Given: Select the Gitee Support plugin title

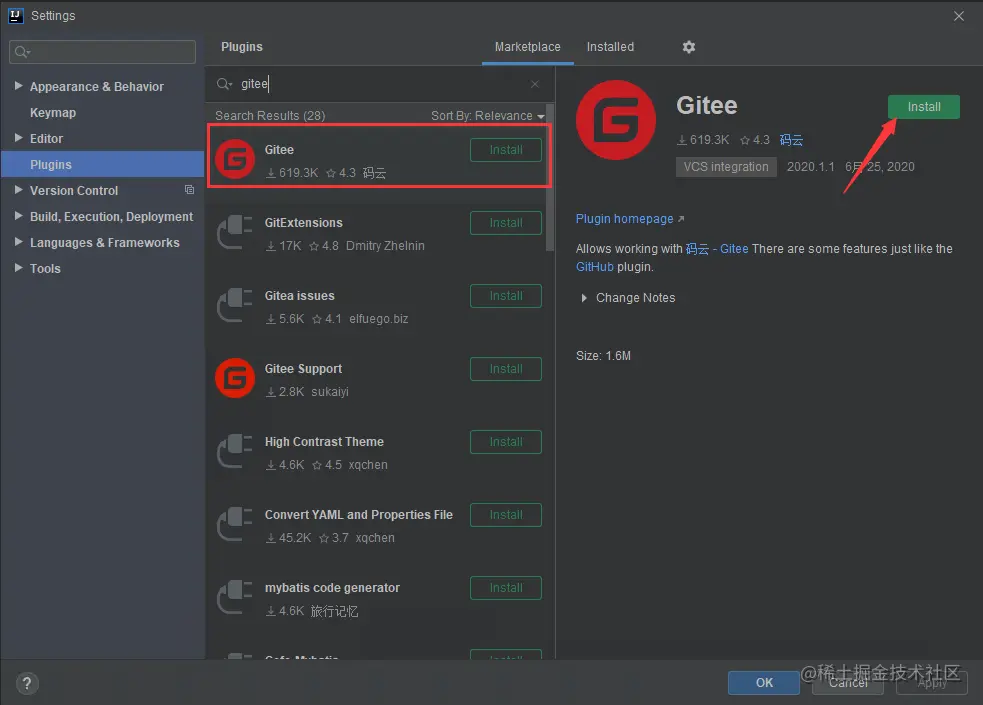Looking at the screenshot, I should click(x=303, y=369).
